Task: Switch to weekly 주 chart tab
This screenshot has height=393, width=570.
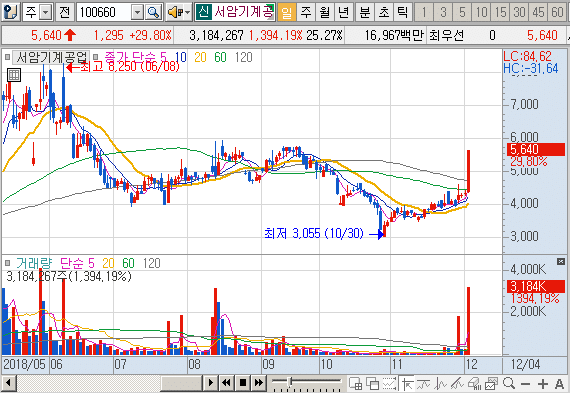Action: 306,12
